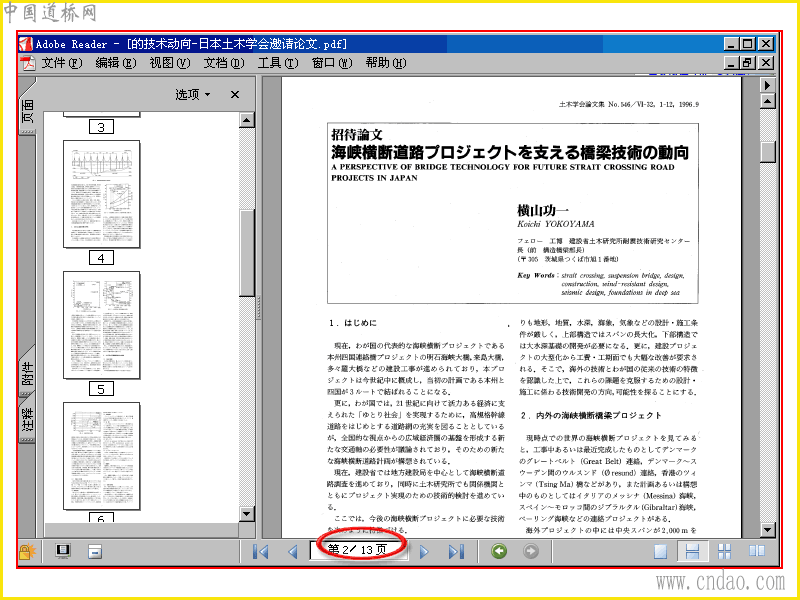Click green Previous View round button
This screenshot has height=600, width=800.
[x=499, y=551]
